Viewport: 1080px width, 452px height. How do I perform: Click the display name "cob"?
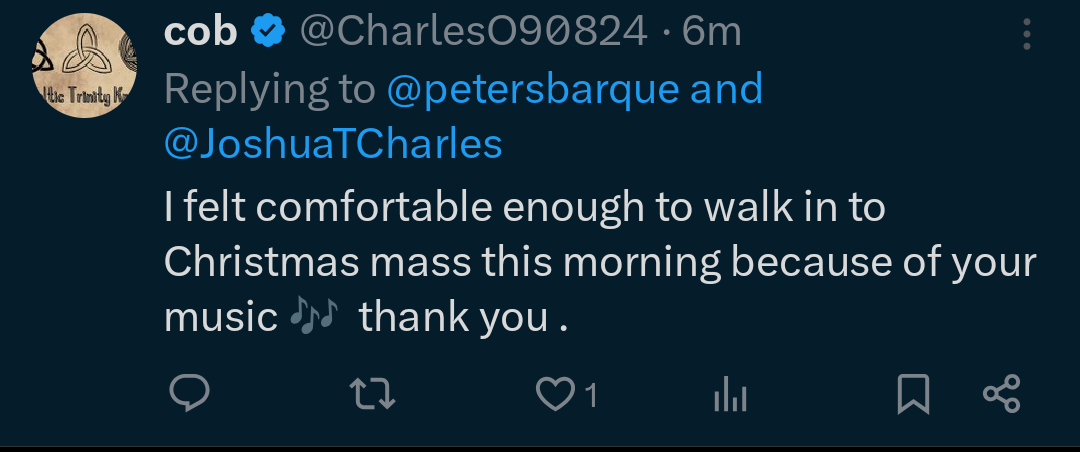200,33
